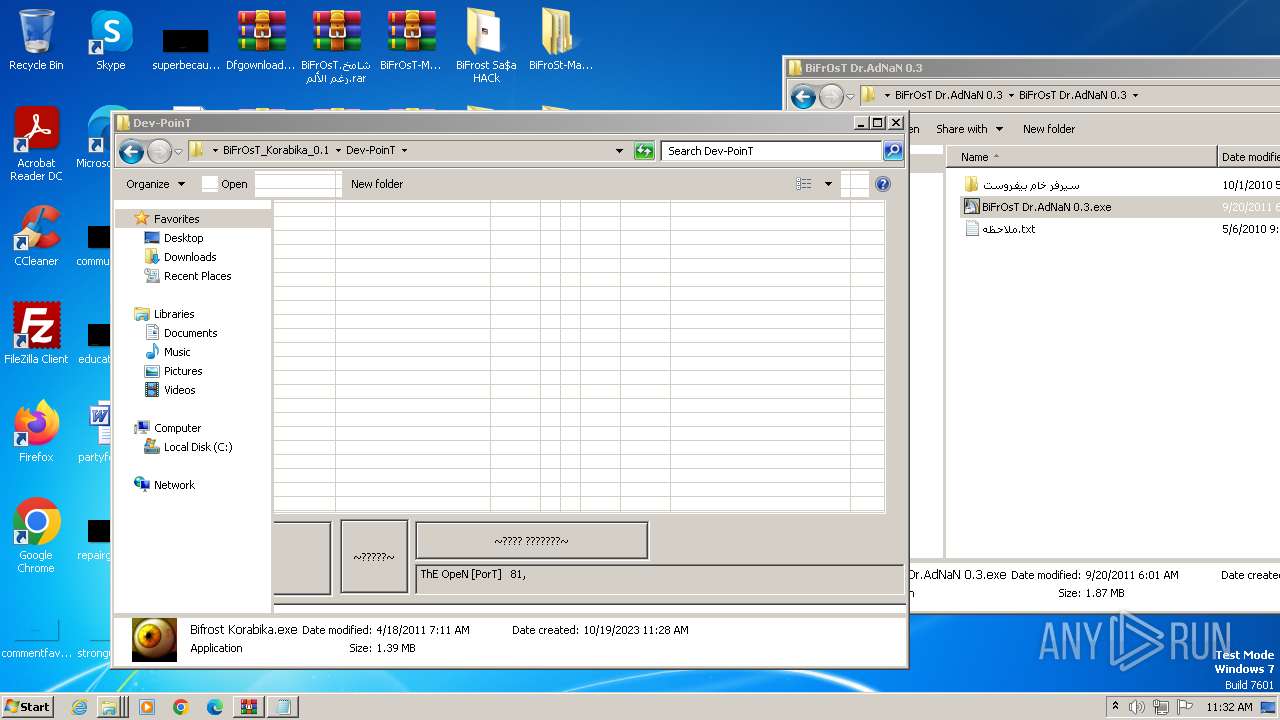Open the Dfgownload rar archive icon
The image size is (1280, 720).
261,40
